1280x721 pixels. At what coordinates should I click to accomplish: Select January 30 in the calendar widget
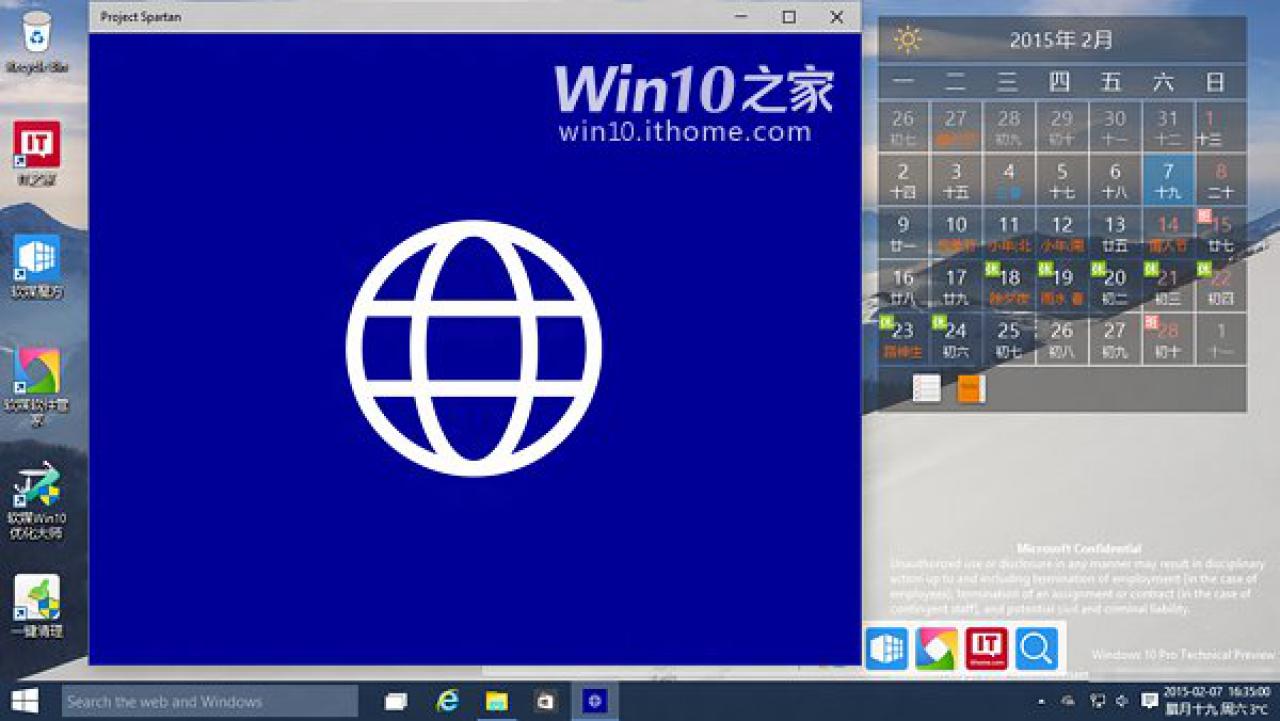coord(1115,127)
